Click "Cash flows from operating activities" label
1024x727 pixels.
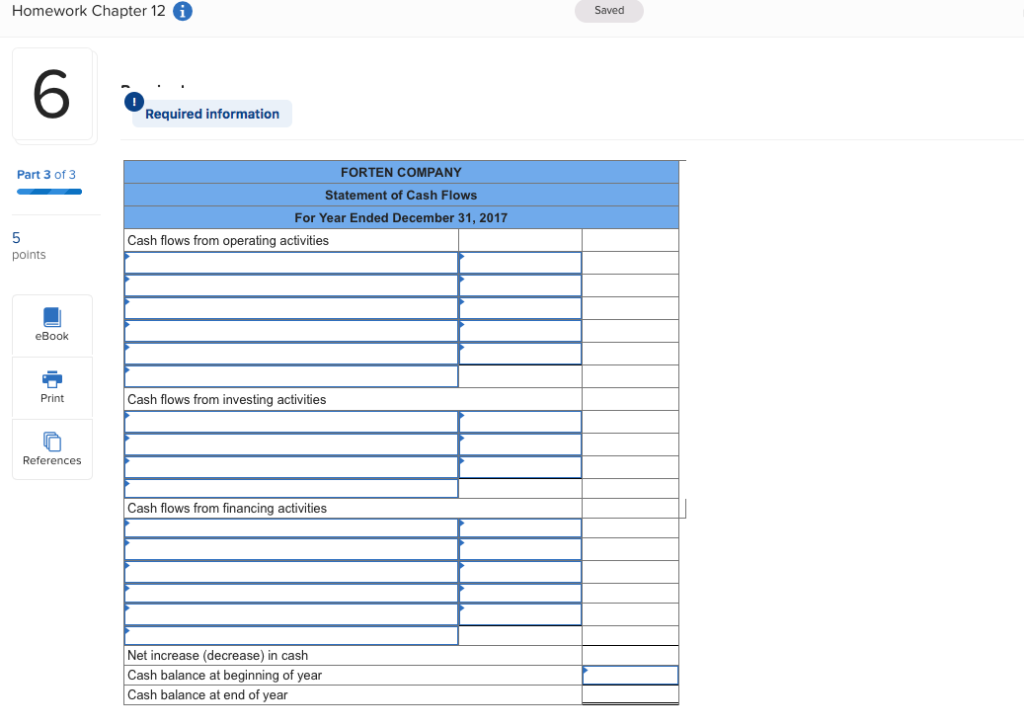228,240
